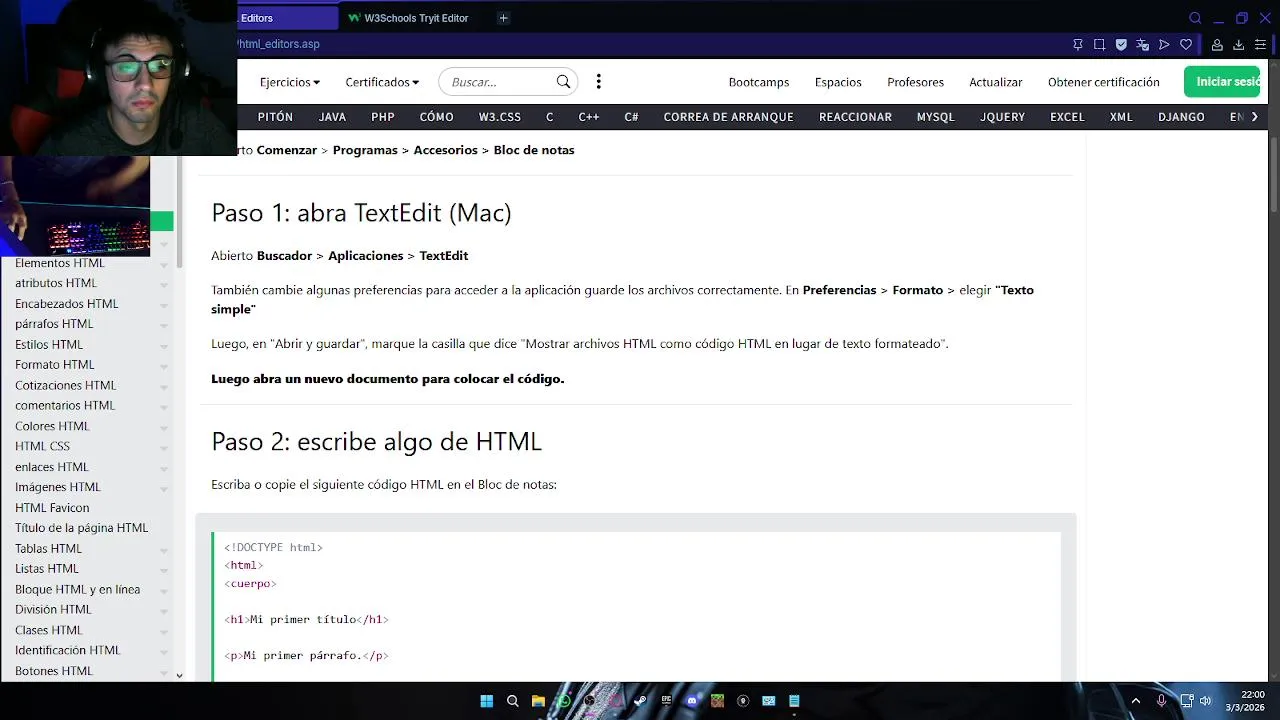1280x720 pixels.
Task: Open Tablas HTML in the sidebar
Action: click(48, 549)
